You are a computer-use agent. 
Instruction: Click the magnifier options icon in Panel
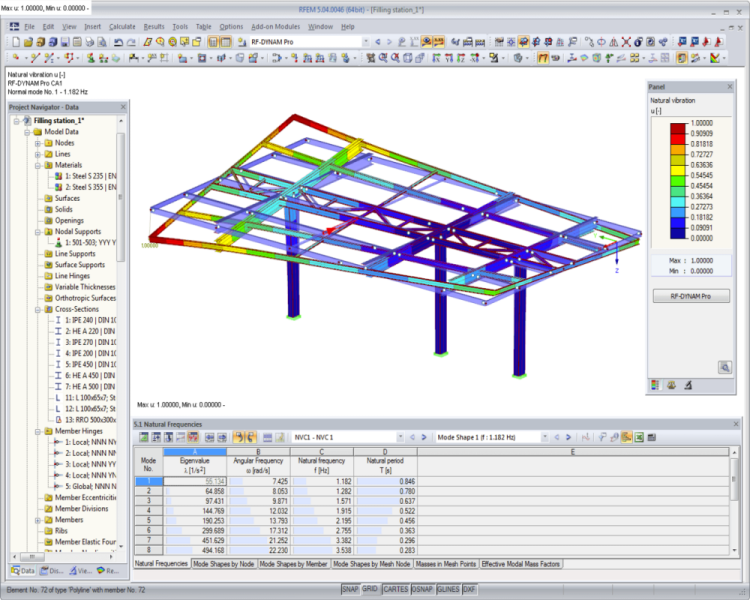pyautogui.click(x=724, y=367)
